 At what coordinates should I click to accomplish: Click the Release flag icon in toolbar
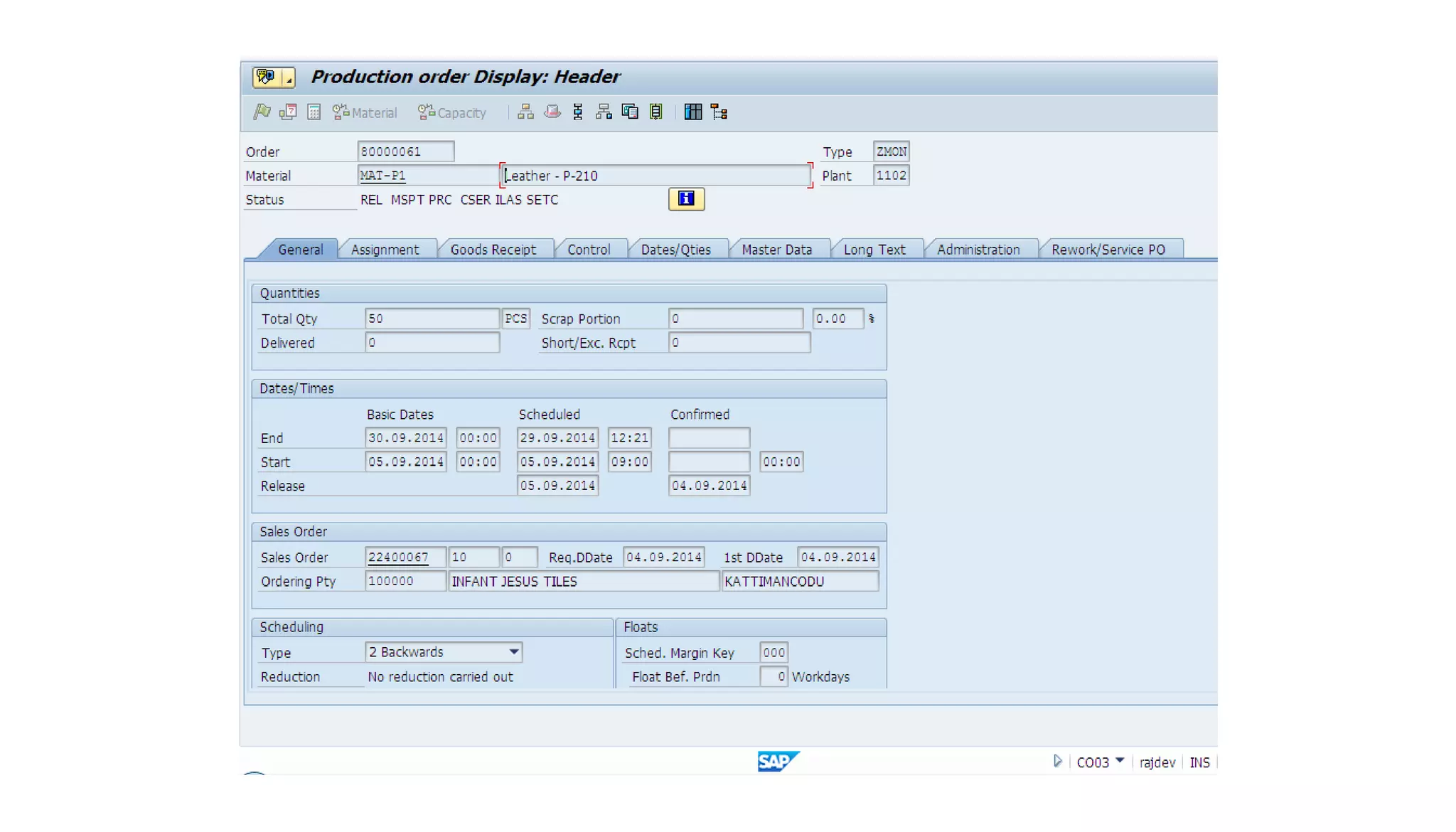pyautogui.click(x=262, y=112)
